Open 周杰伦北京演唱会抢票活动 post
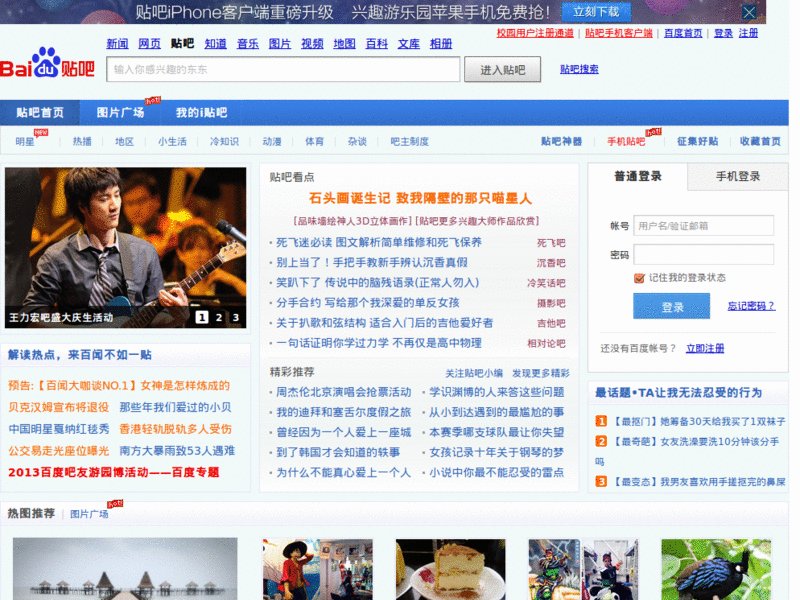This screenshot has width=800, height=600. [343, 392]
